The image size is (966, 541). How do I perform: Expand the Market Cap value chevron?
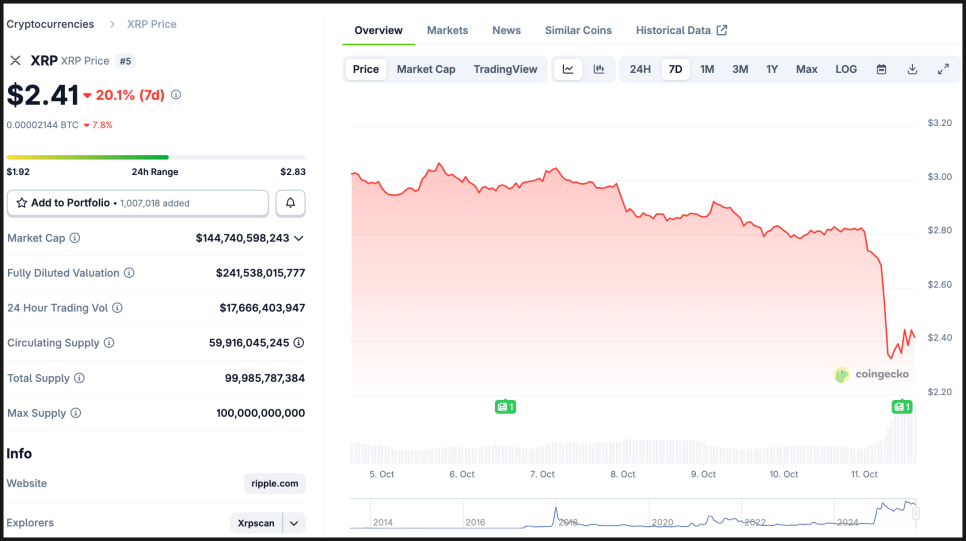coord(299,238)
